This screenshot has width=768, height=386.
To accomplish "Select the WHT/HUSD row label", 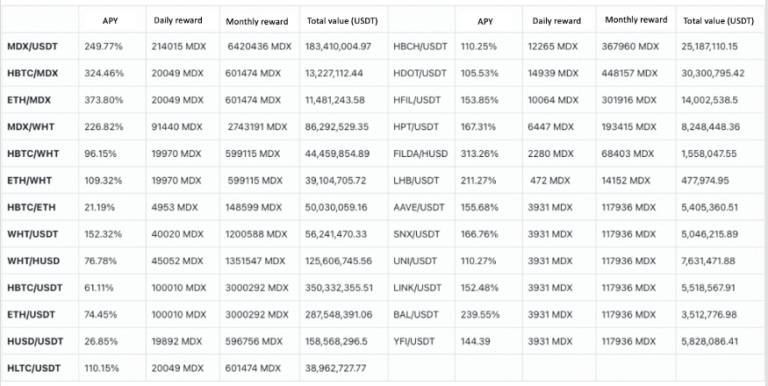I will [x=33, y=261].
